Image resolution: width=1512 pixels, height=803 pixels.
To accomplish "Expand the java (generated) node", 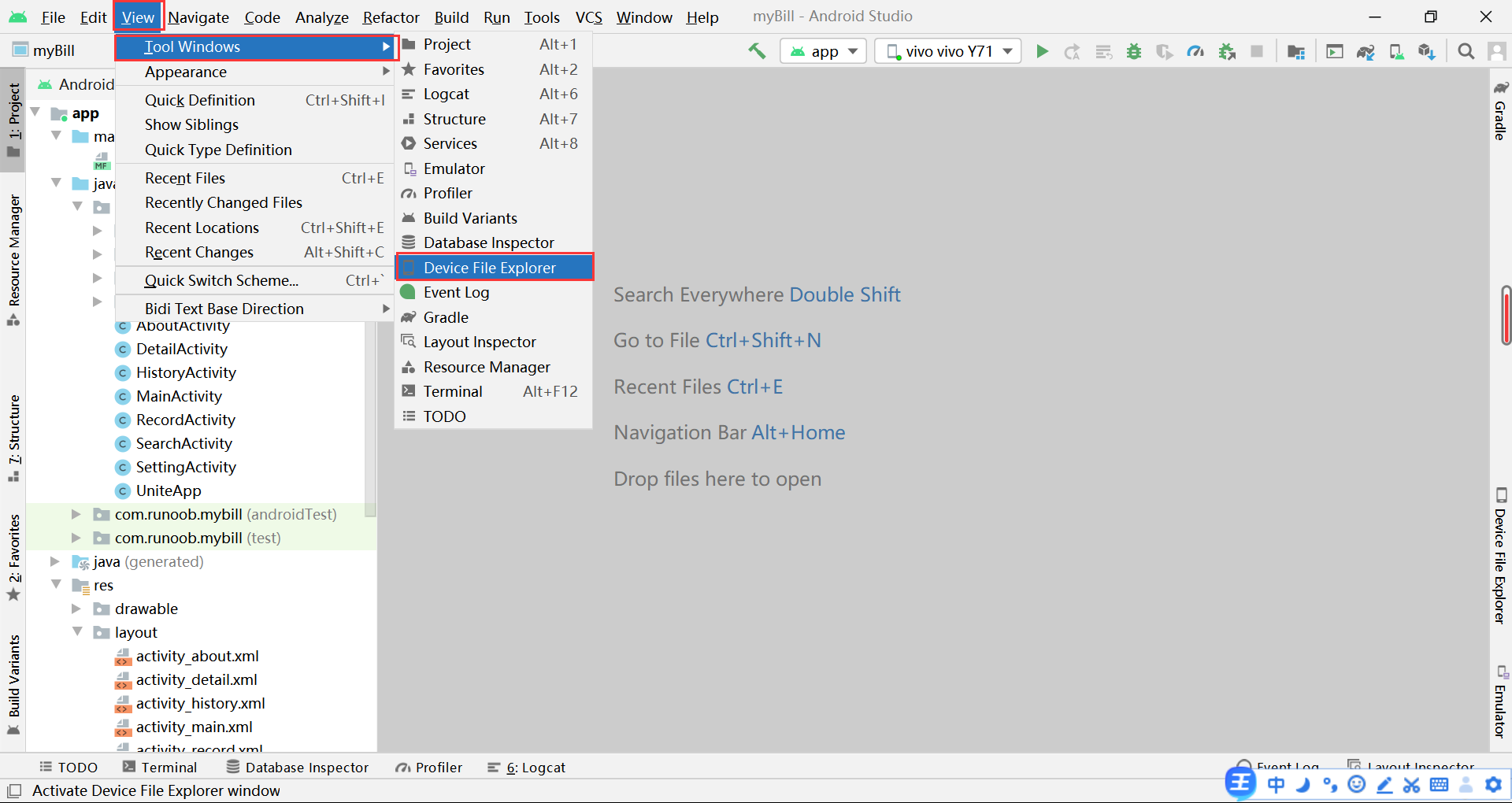I will [55, 561].
